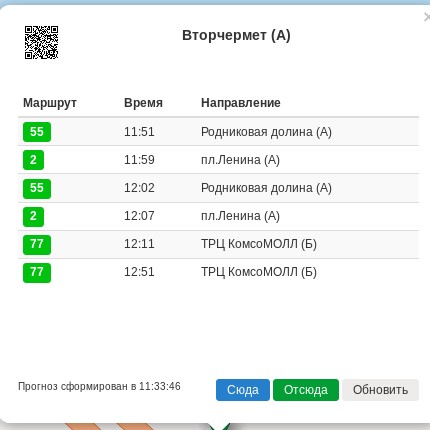The height and width of the screenshot is (430, 430).
Task: Click the 12:51 arrival time
Action: (x=139, y=272)
